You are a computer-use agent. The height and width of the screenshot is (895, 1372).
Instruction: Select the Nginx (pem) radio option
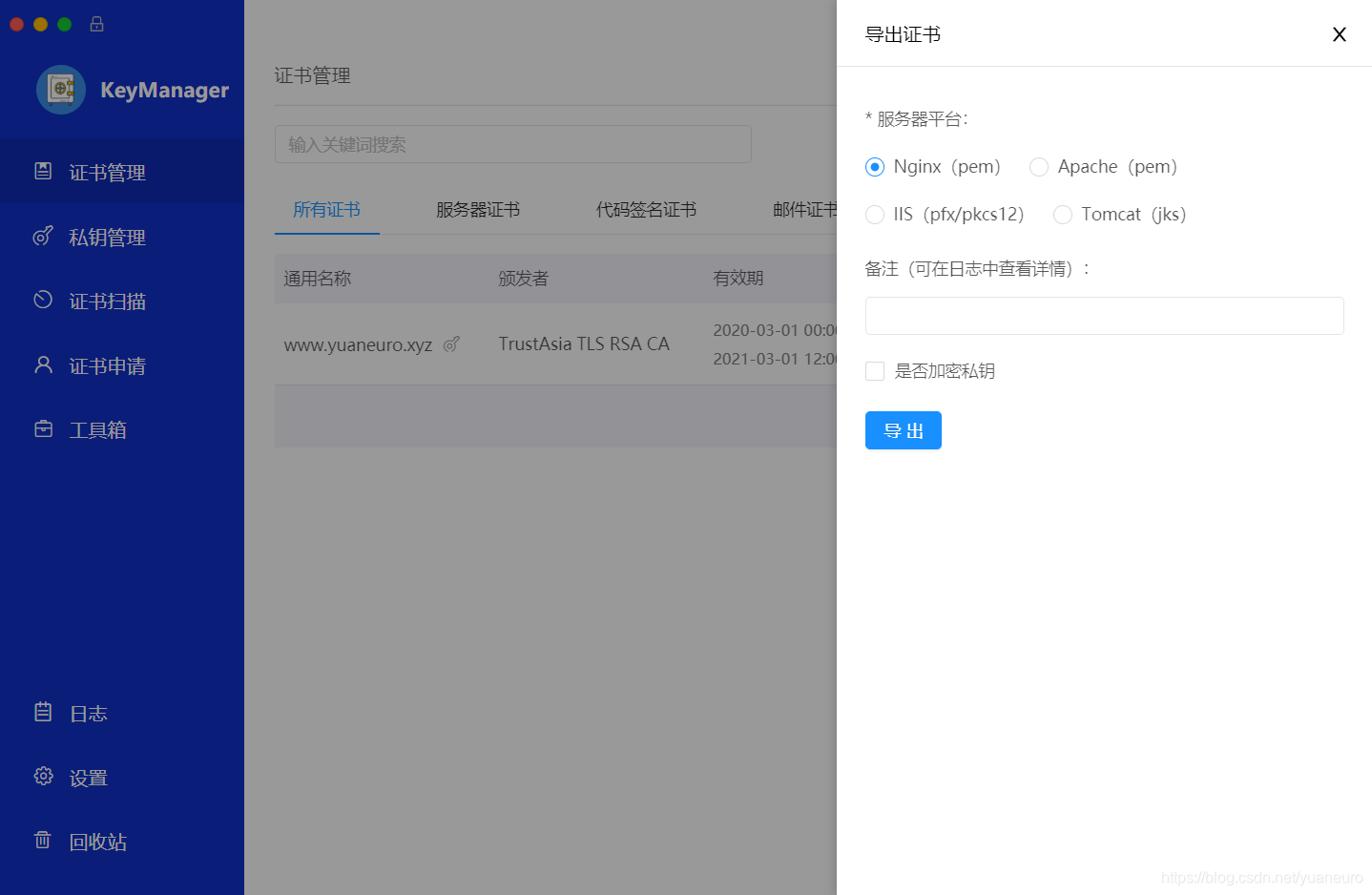tap(875, 167)
